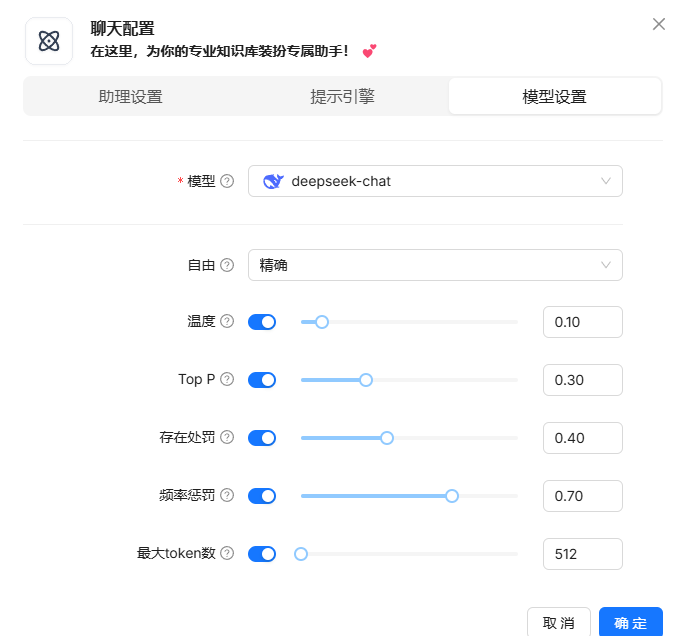Expand the 自由 preset dropdown showing 精确
This screenshot has height=636, width=683.
435,265
